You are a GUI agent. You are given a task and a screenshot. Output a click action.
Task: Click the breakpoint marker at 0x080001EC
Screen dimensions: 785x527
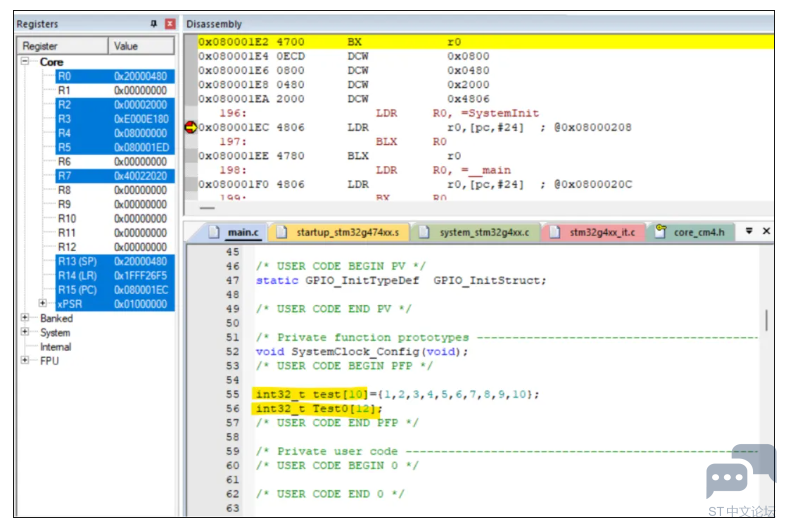pos(191,127)
